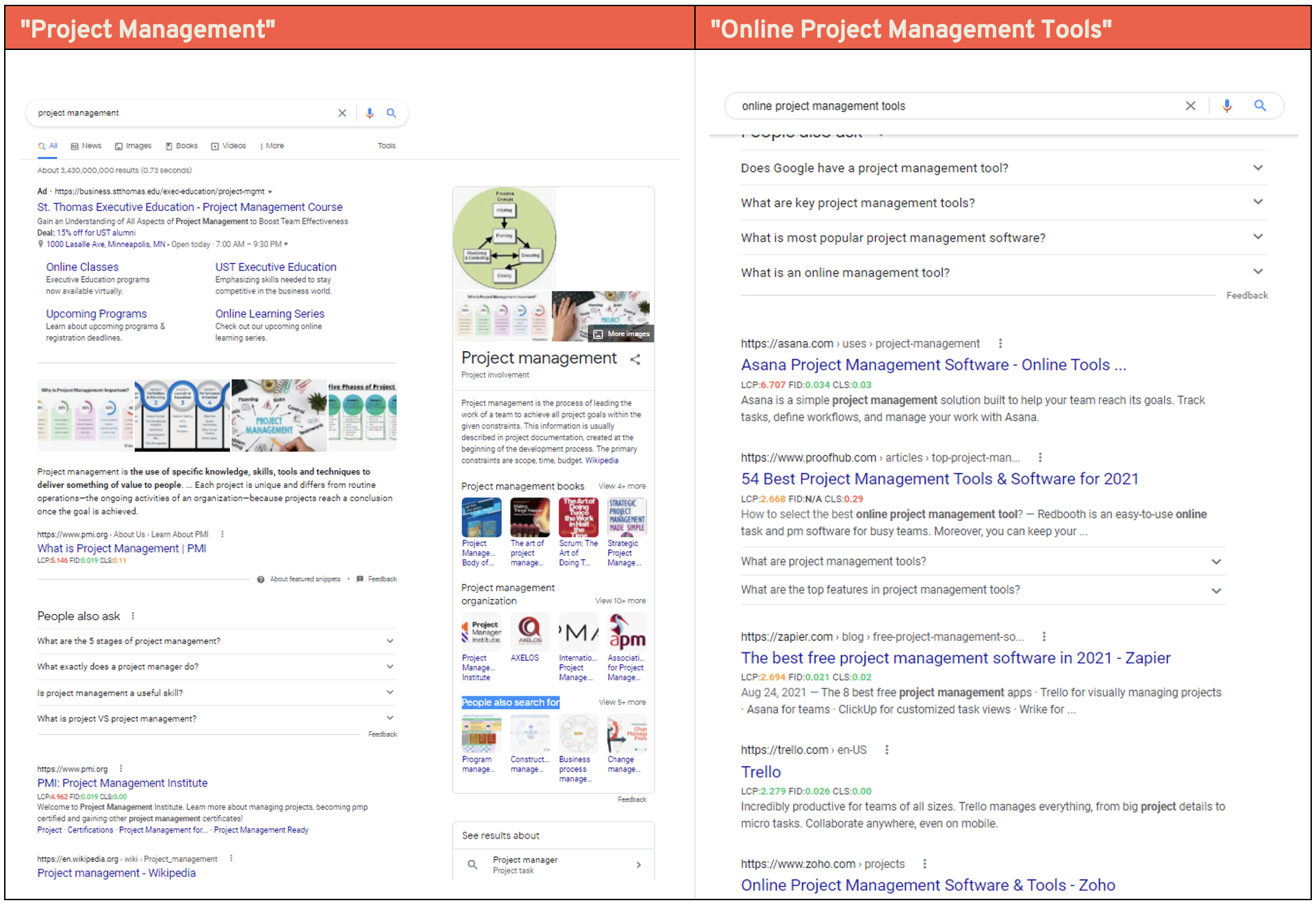Click Feedback under right People also ask
Image resolution: width=1316 pixels, height=905 pixels.
1247,295
